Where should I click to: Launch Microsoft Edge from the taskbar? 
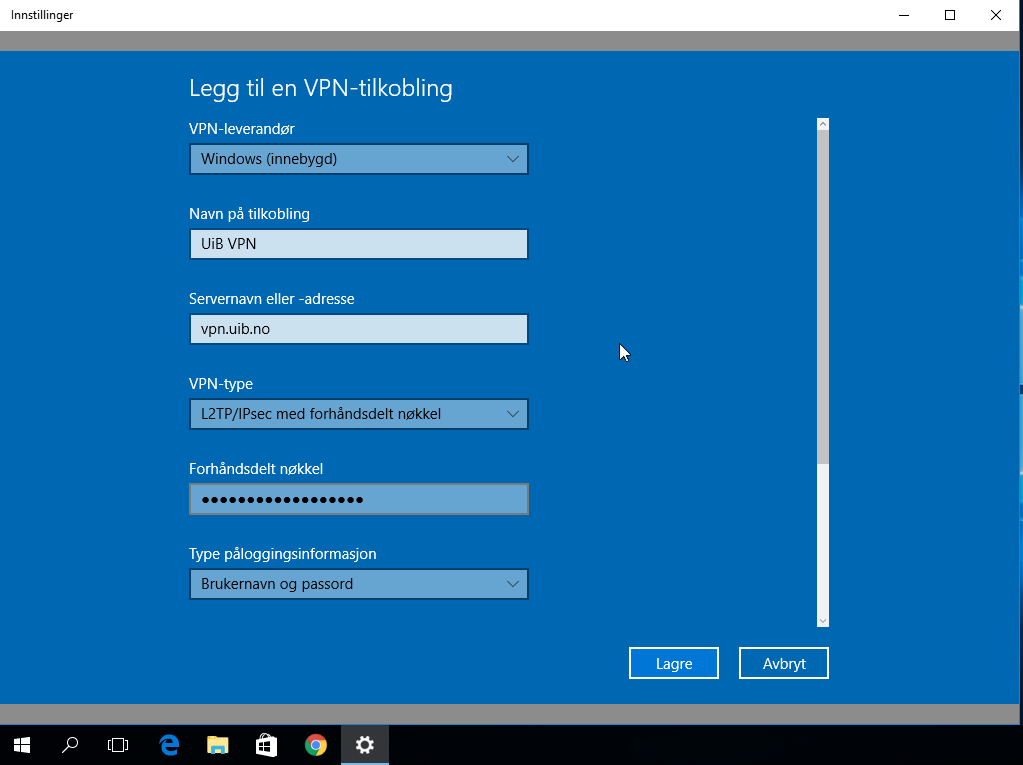coord(169,744)
